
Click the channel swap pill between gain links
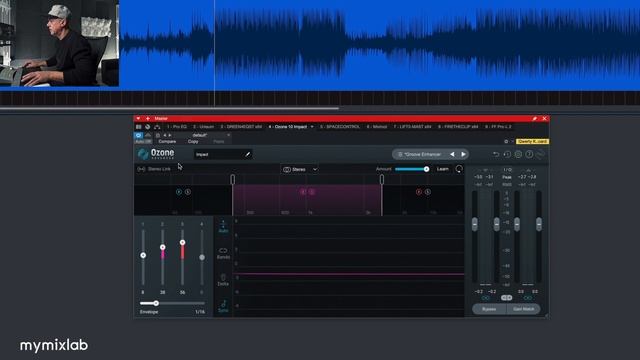click(507, 298)
